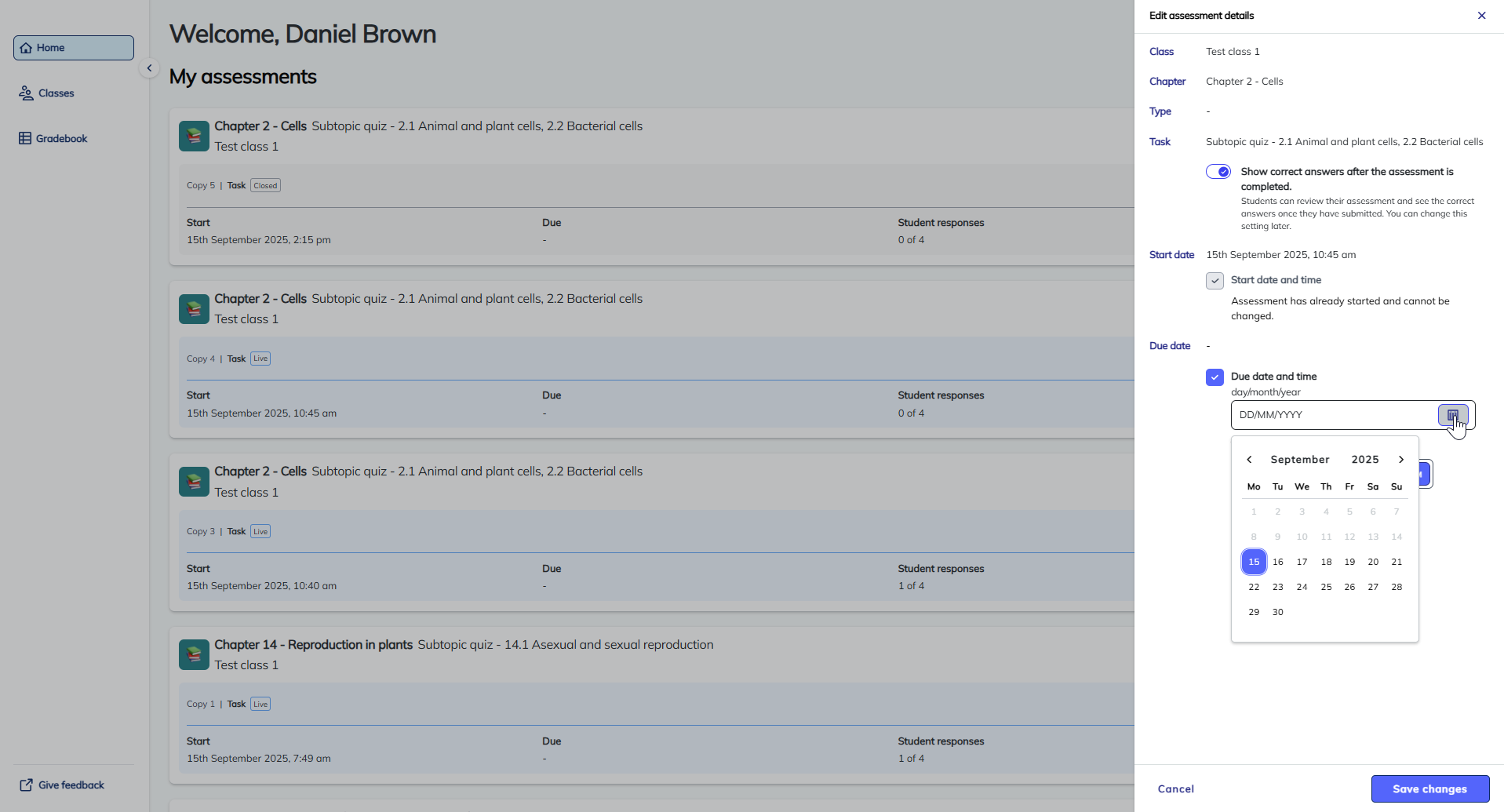Screen dimensions: 1504x812
Task: Open the 2025 year selector
Action: 1365,460
